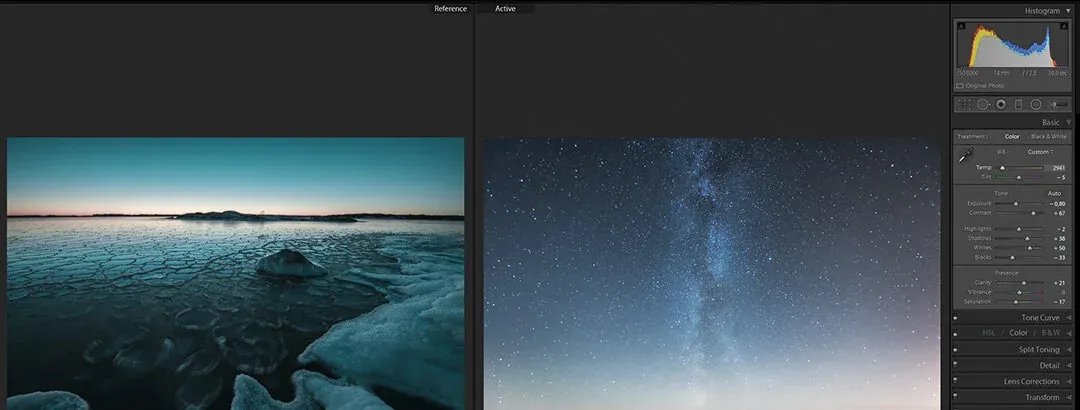Switch treatment to Black & White
This screenshot has height=410, width=1080.
pyautogui.click(x=1048, y=136)
